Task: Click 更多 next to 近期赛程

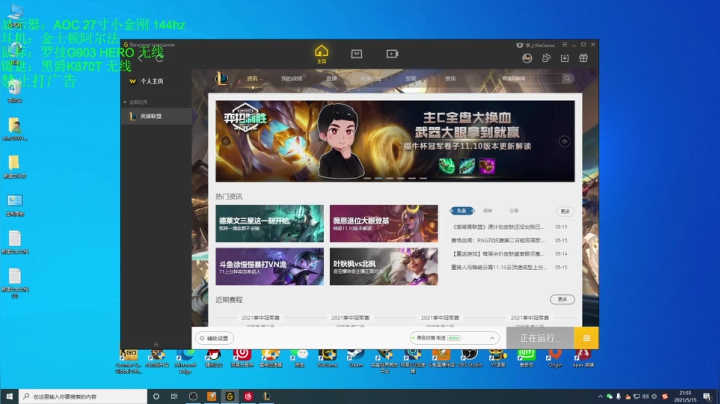Action: pyautogui.click(x=562, y=299)
